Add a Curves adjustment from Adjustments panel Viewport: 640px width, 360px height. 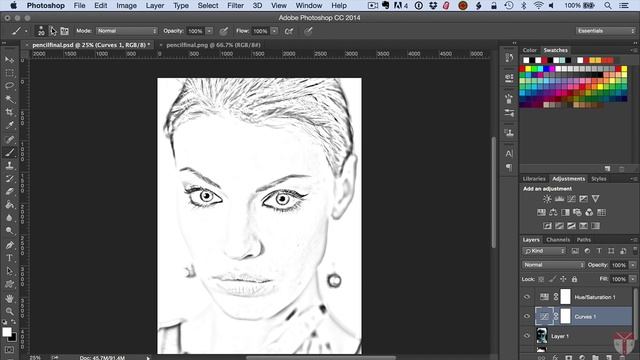tap(571, 199)
